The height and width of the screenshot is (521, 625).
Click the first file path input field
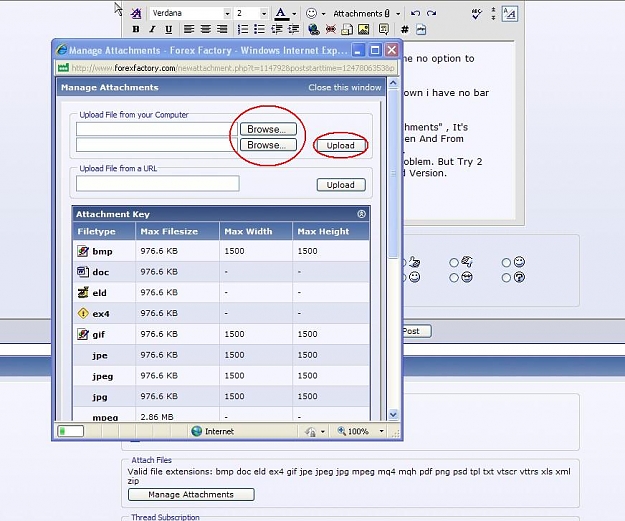click(157, 129)
